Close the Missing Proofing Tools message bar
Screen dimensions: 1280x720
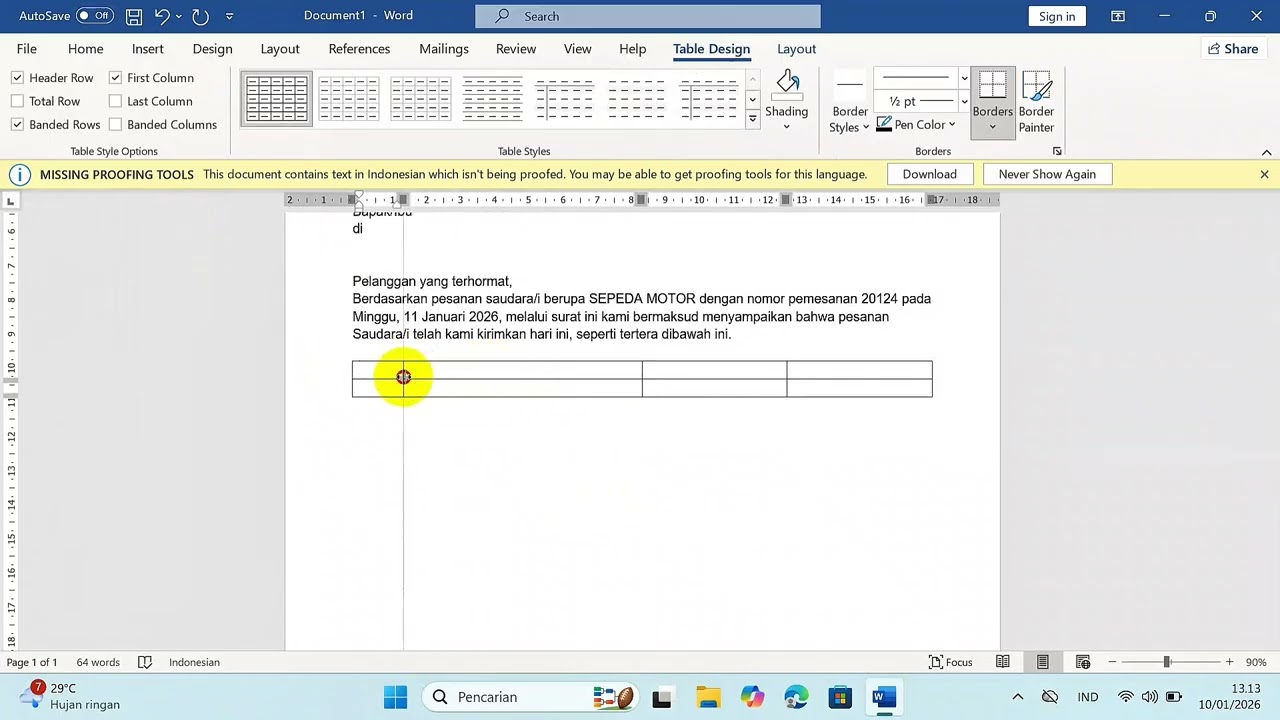(x=1264, y=174)
